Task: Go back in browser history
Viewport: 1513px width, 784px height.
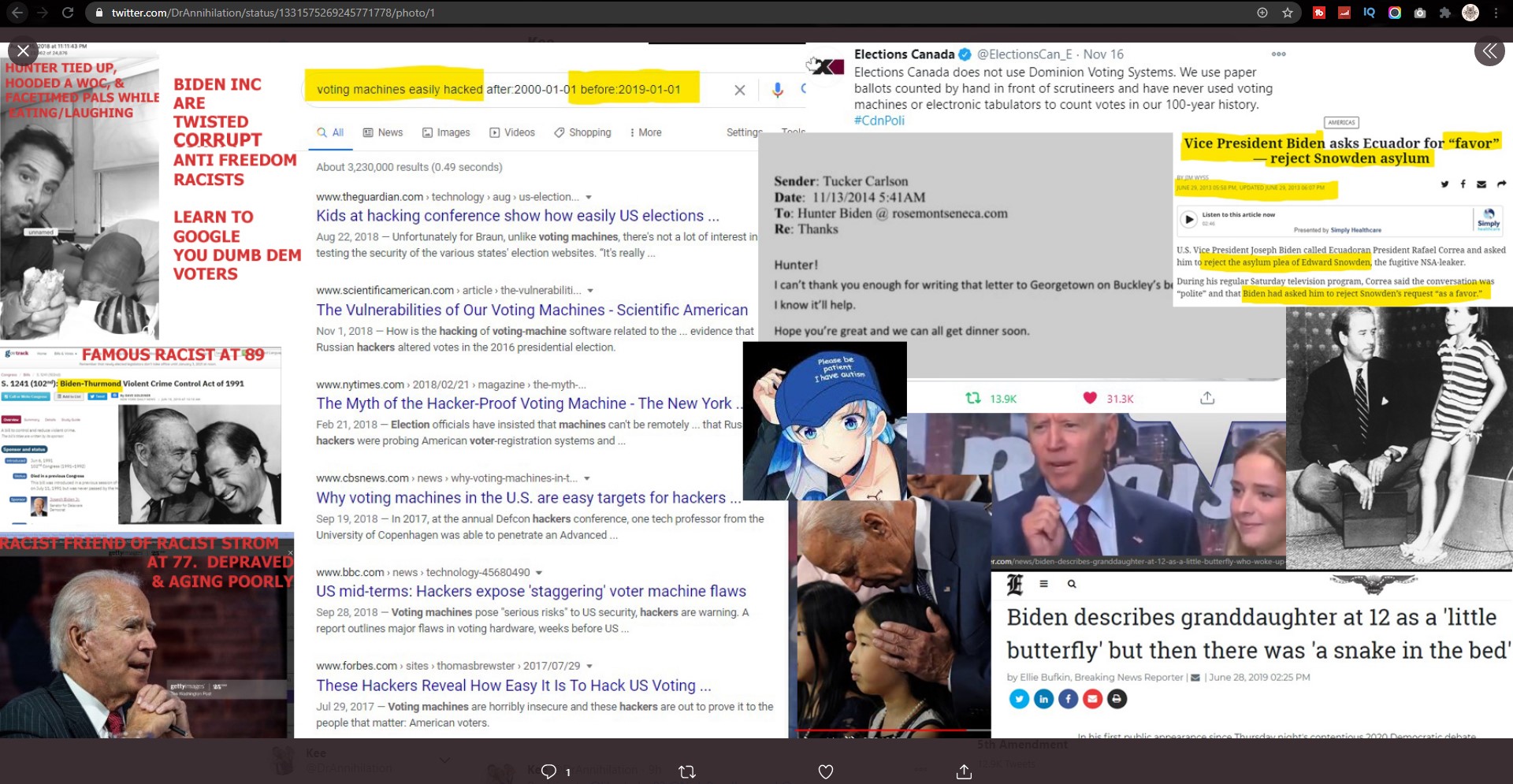Action: click(17, 13)
